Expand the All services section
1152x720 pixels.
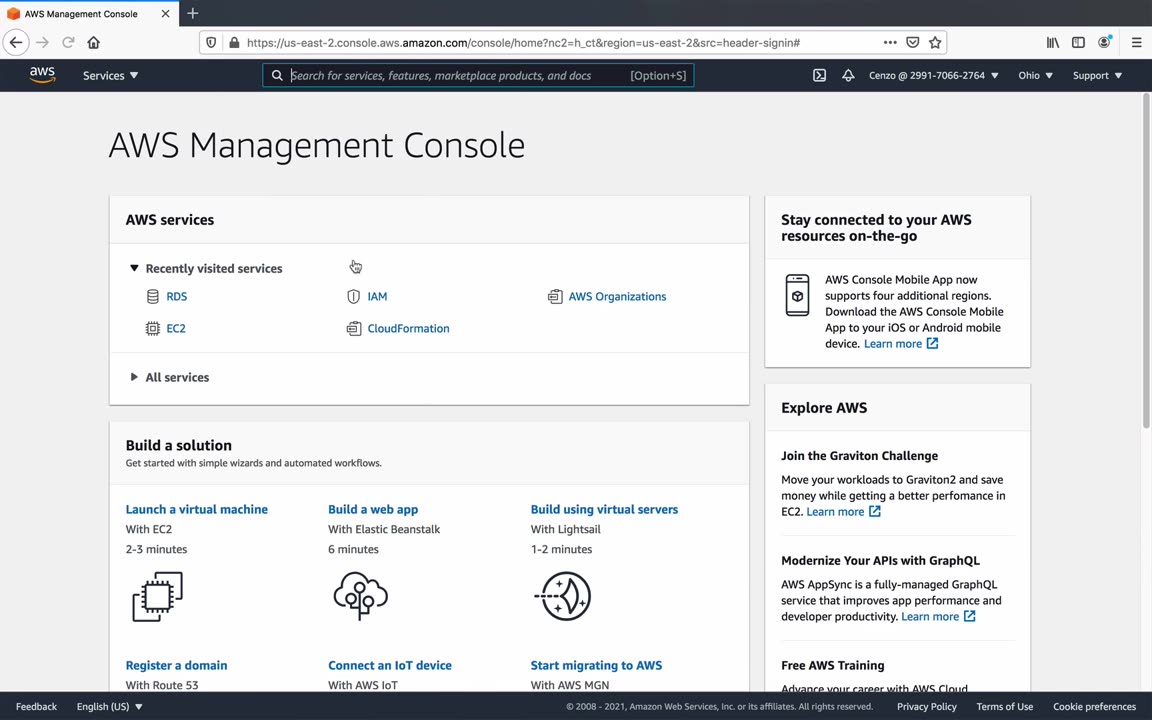(x=134, y=377)
